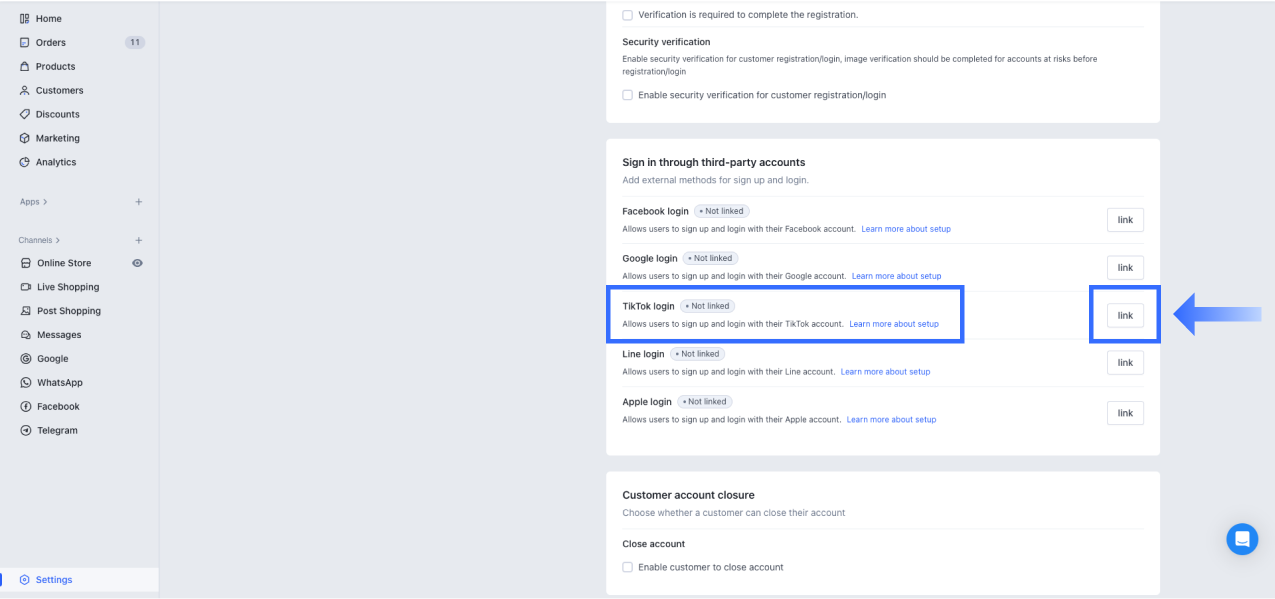This screenshot has height=599, width=1275.
Task: Check Enable customer to close account
Action: 628,567
